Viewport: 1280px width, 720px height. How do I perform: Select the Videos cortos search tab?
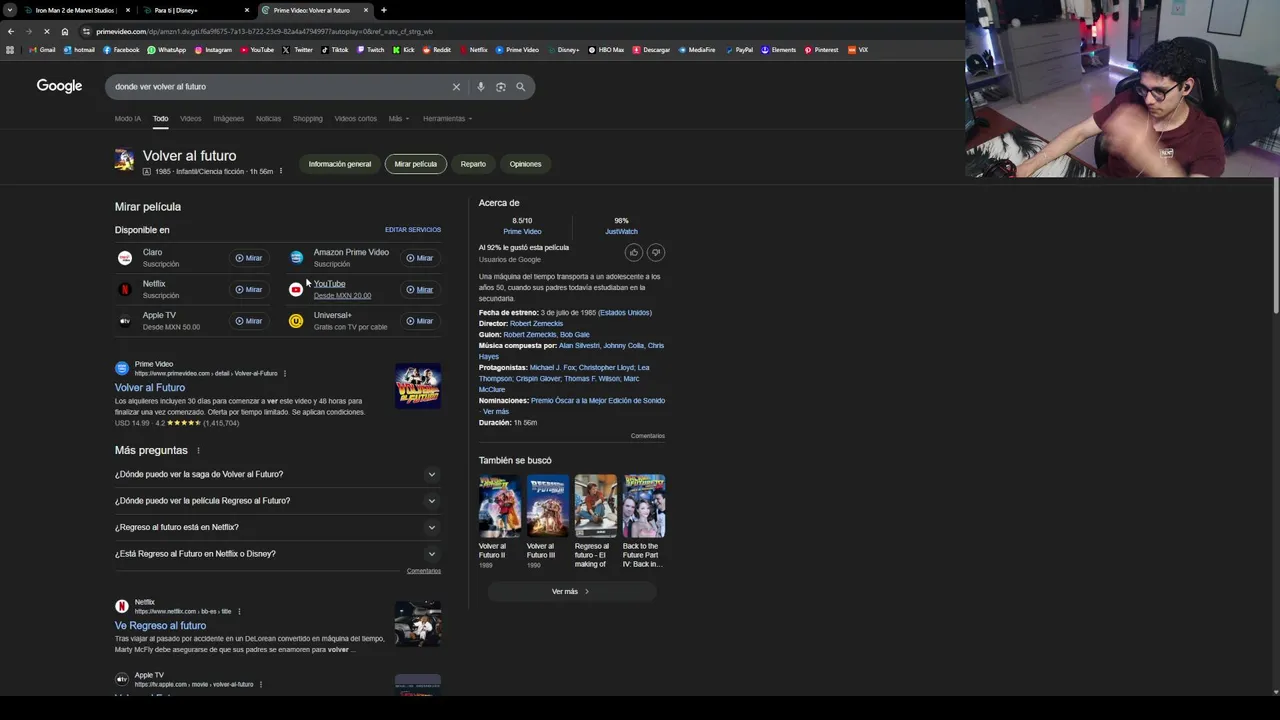pyautogui.click(x=355, y=118)
